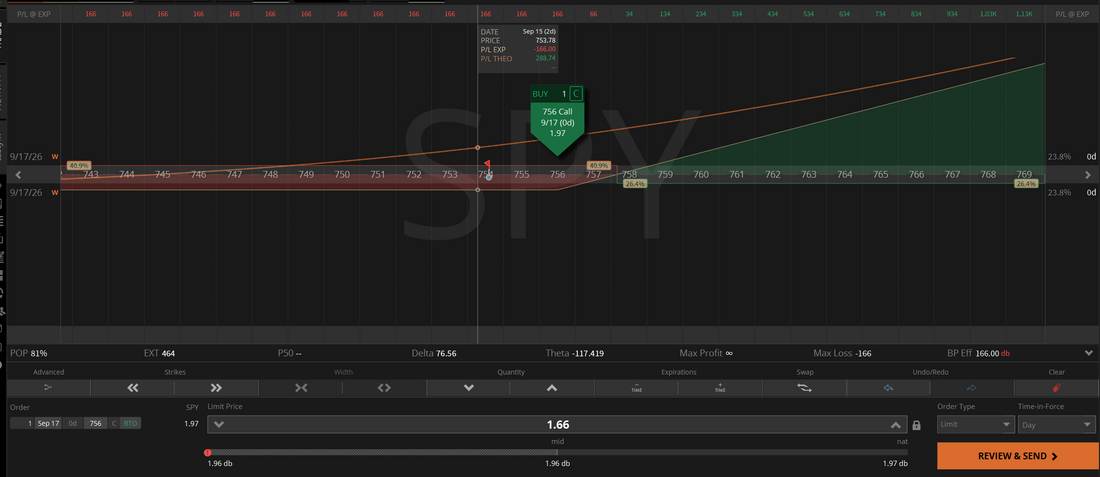Toggle the BTO action on order leg
Screen dimensions: 1100x477
[x=130, y=424]
